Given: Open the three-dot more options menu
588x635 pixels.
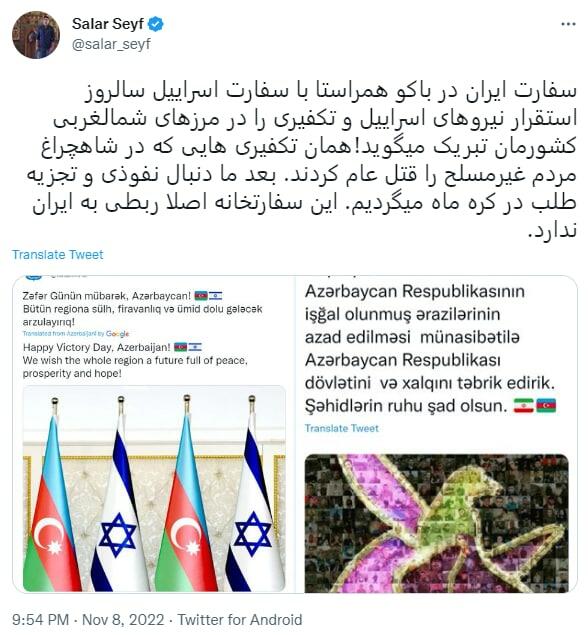Looking at the screenshot, I should tap(568, 25).
